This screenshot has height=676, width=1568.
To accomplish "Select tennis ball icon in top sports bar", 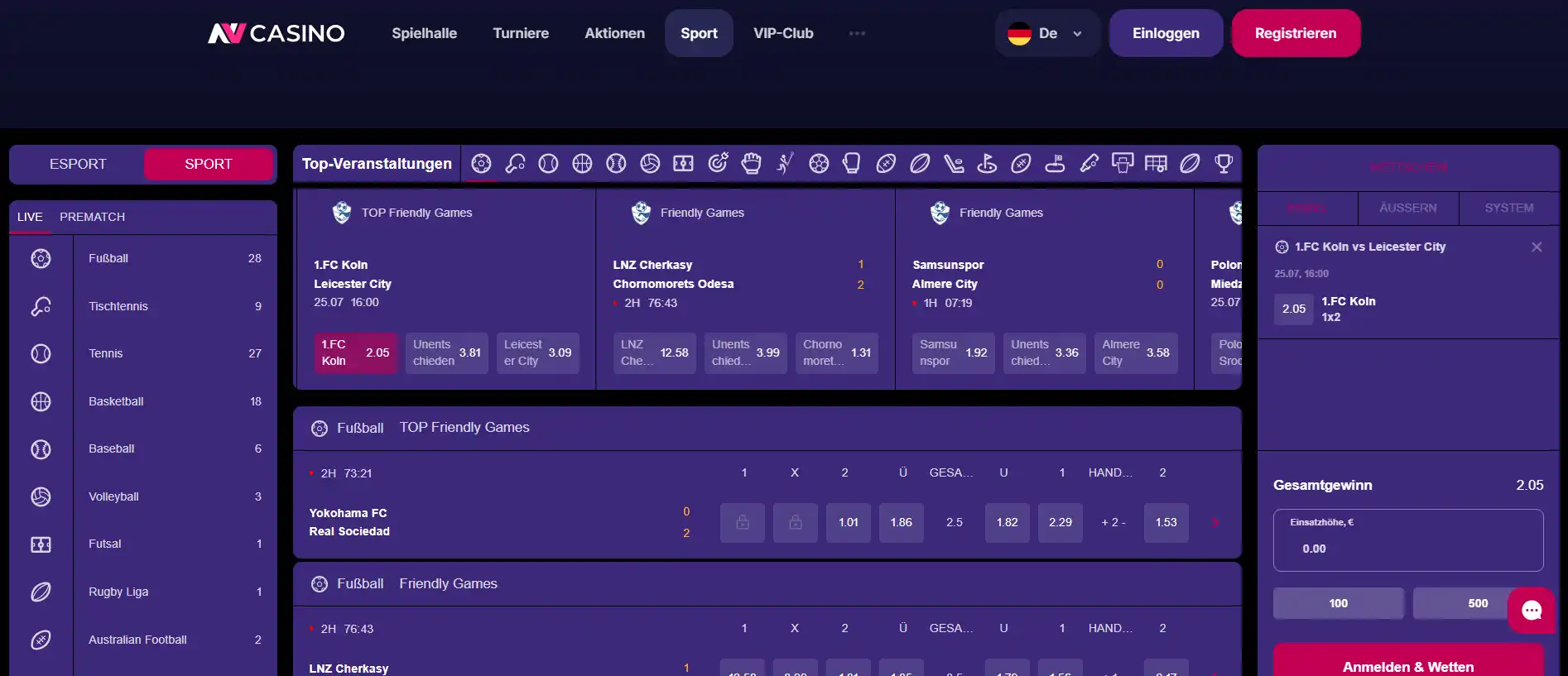I will (548, 163).
